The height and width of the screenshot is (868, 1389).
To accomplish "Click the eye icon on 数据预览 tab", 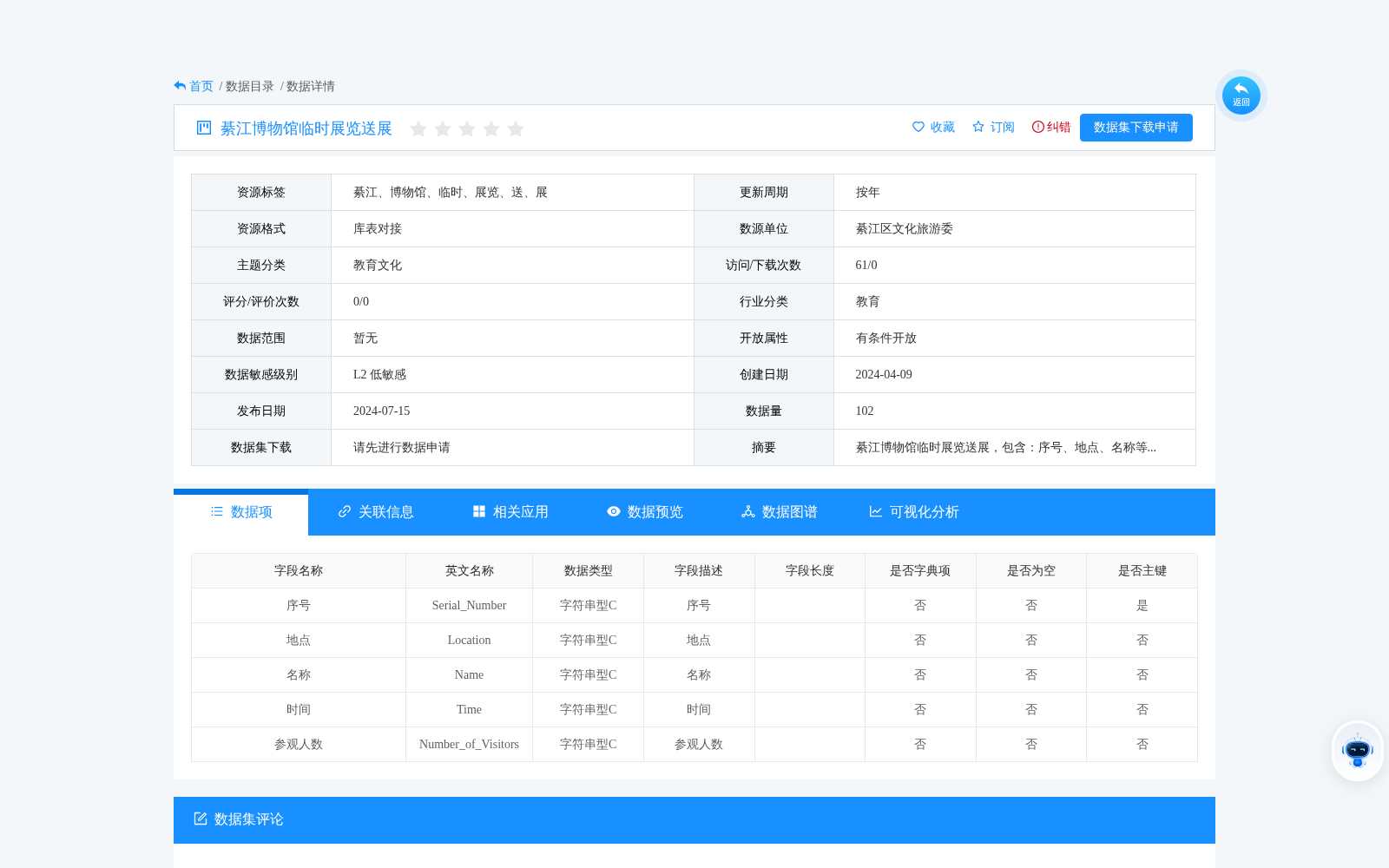I will [x=614, y=511].
